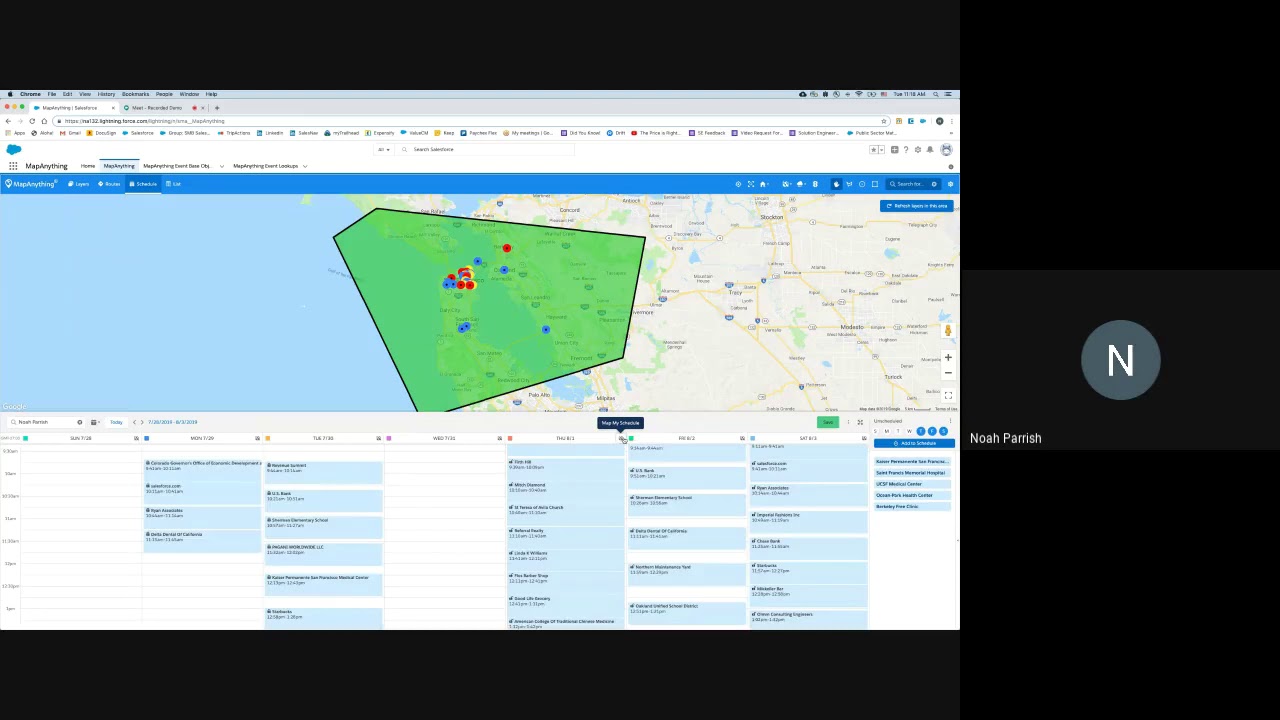The image size is (1280, 720).
Task: Open the weather cloud overlay dropdown
Action: [801, 184]
